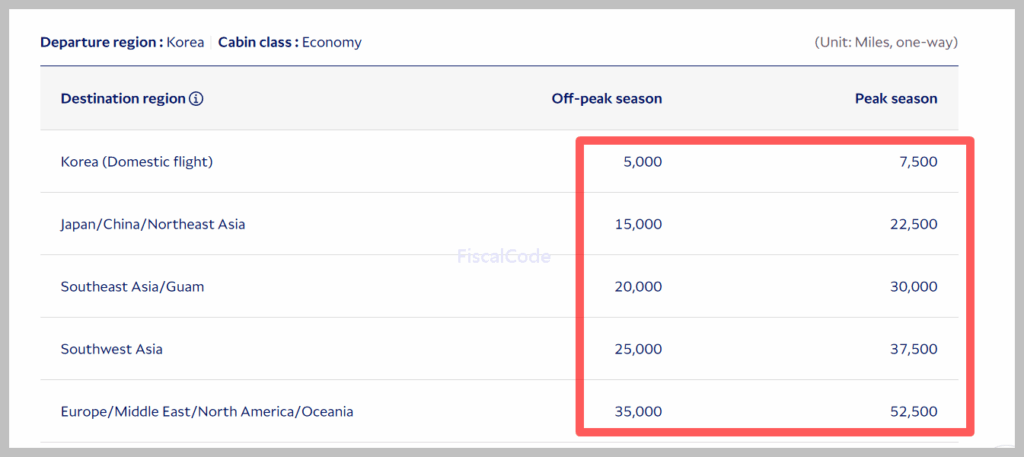Pick the 30,000 peak miles value
1024x457 pixels.
coord(913,287)
